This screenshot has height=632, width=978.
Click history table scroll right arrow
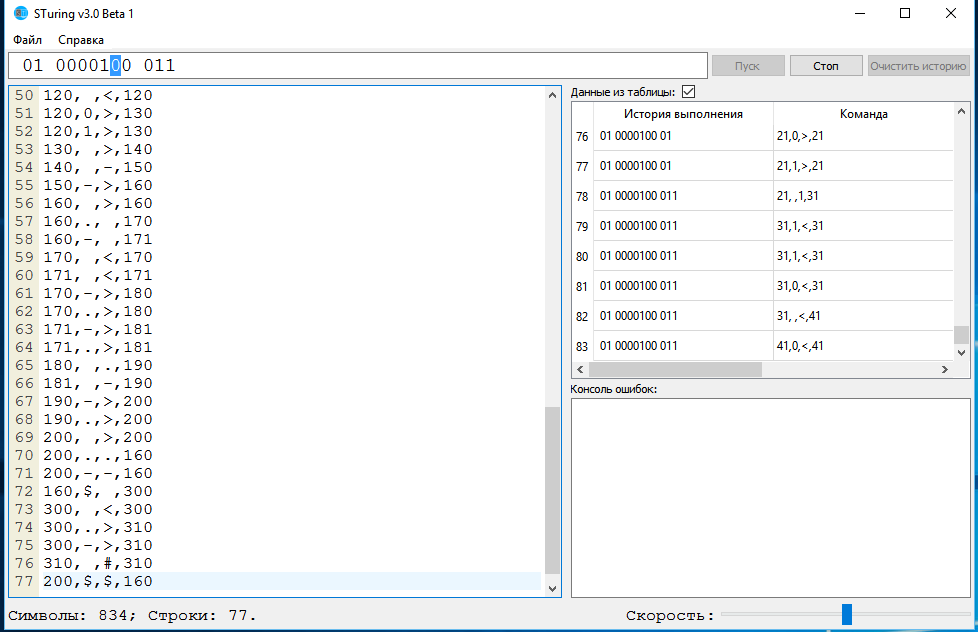pyautogui.click(x=944, y=369)
